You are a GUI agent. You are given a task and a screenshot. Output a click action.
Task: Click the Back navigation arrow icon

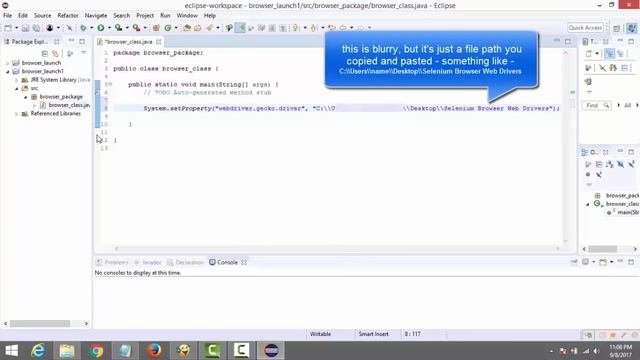(343, 28)
